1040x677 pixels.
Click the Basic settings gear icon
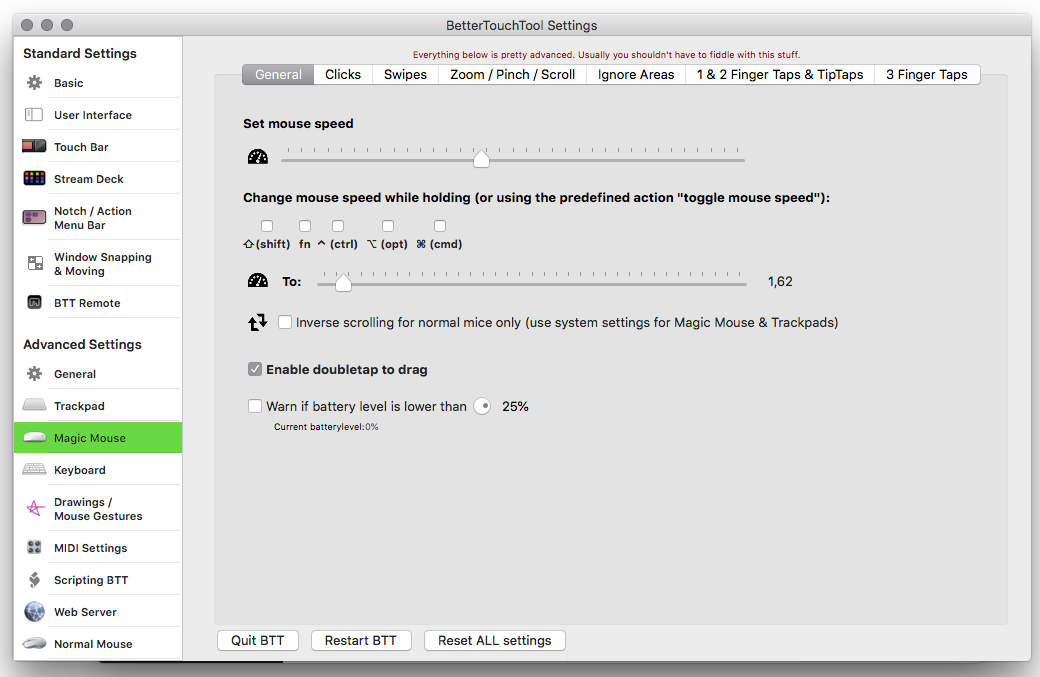34,83
